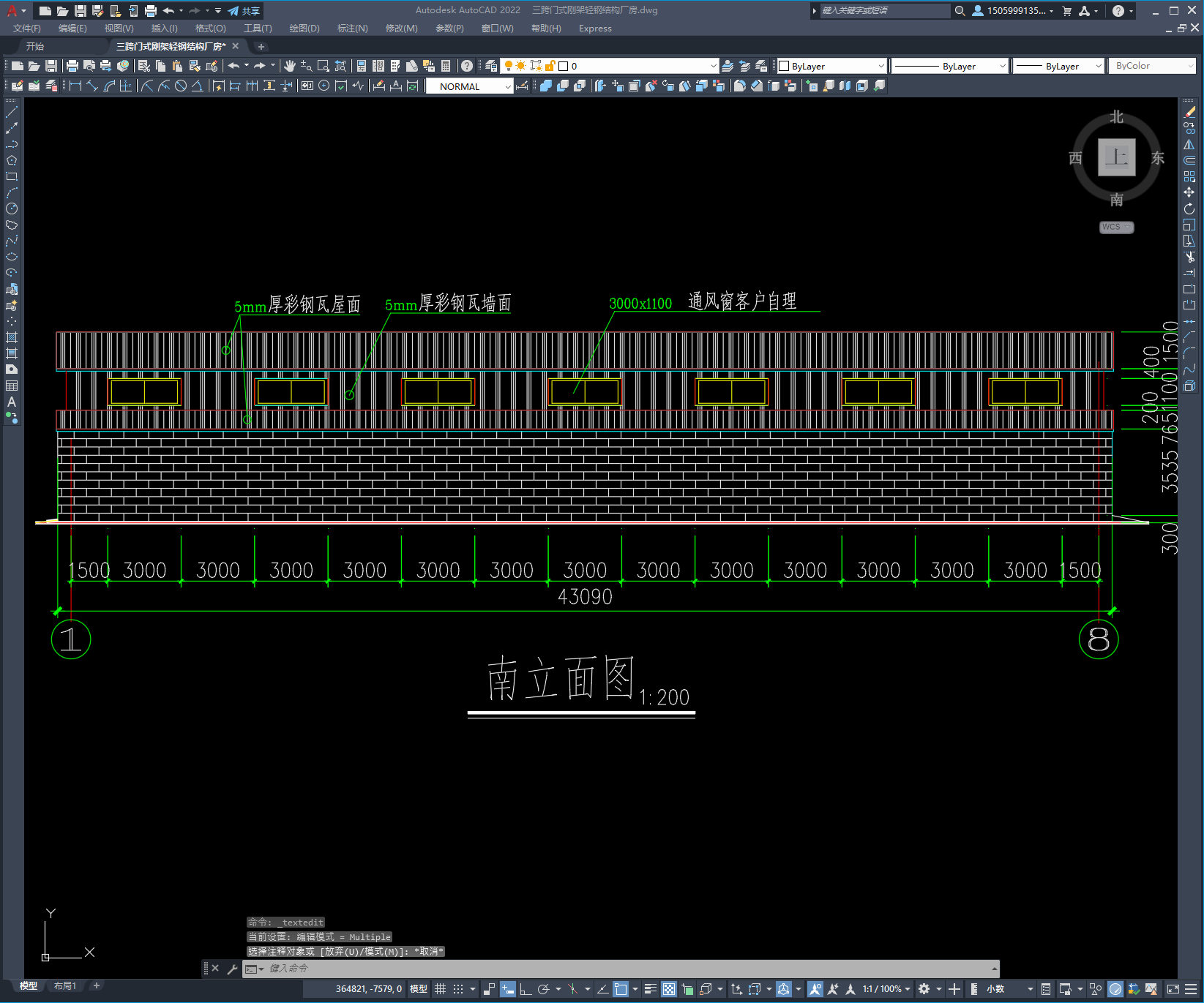This screenshot has width=1204, height=1003.
Task: Select the Rotate tool in right toolbar
Action: (x=1189, y=209)
